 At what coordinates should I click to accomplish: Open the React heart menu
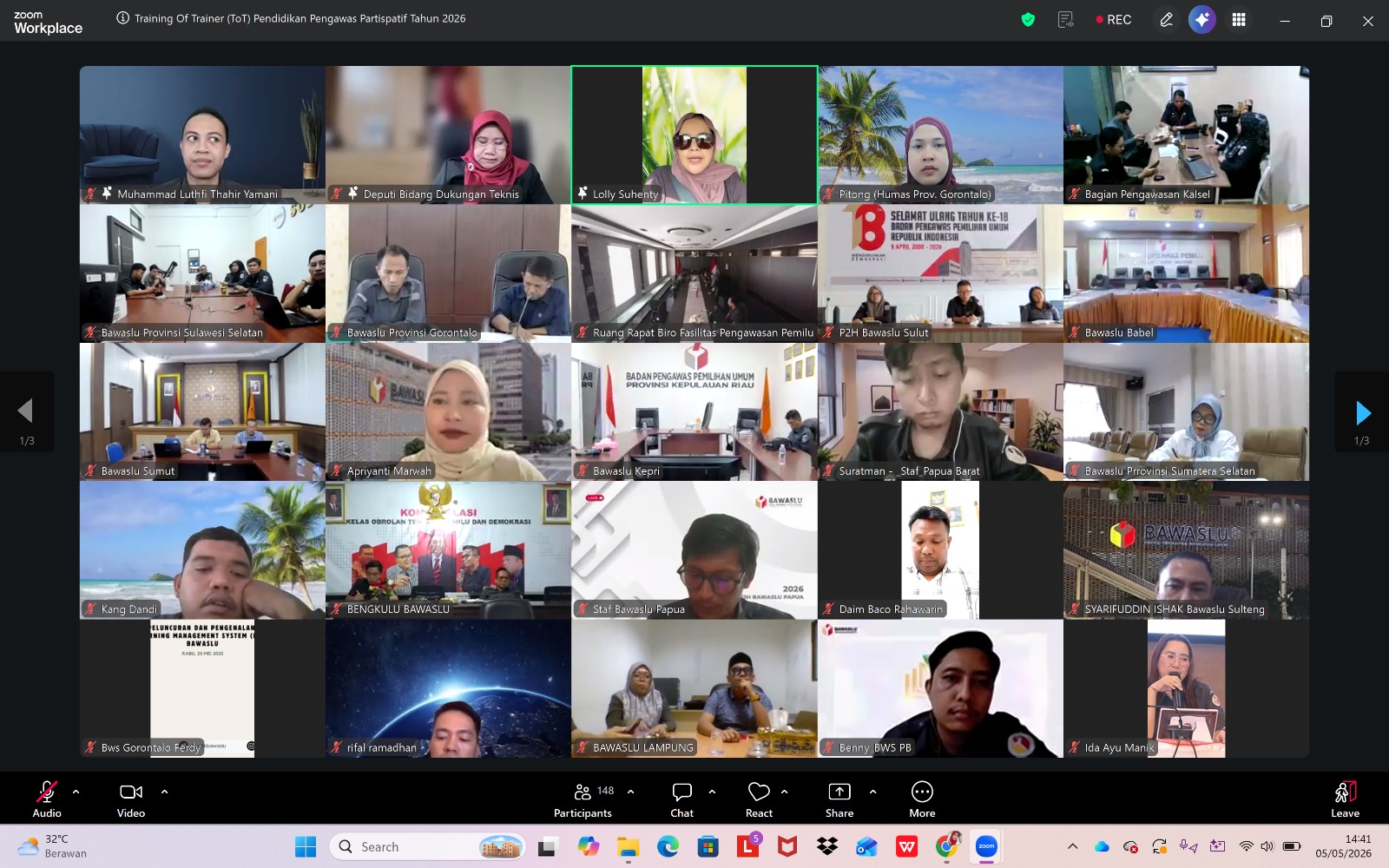pos(759,799)
